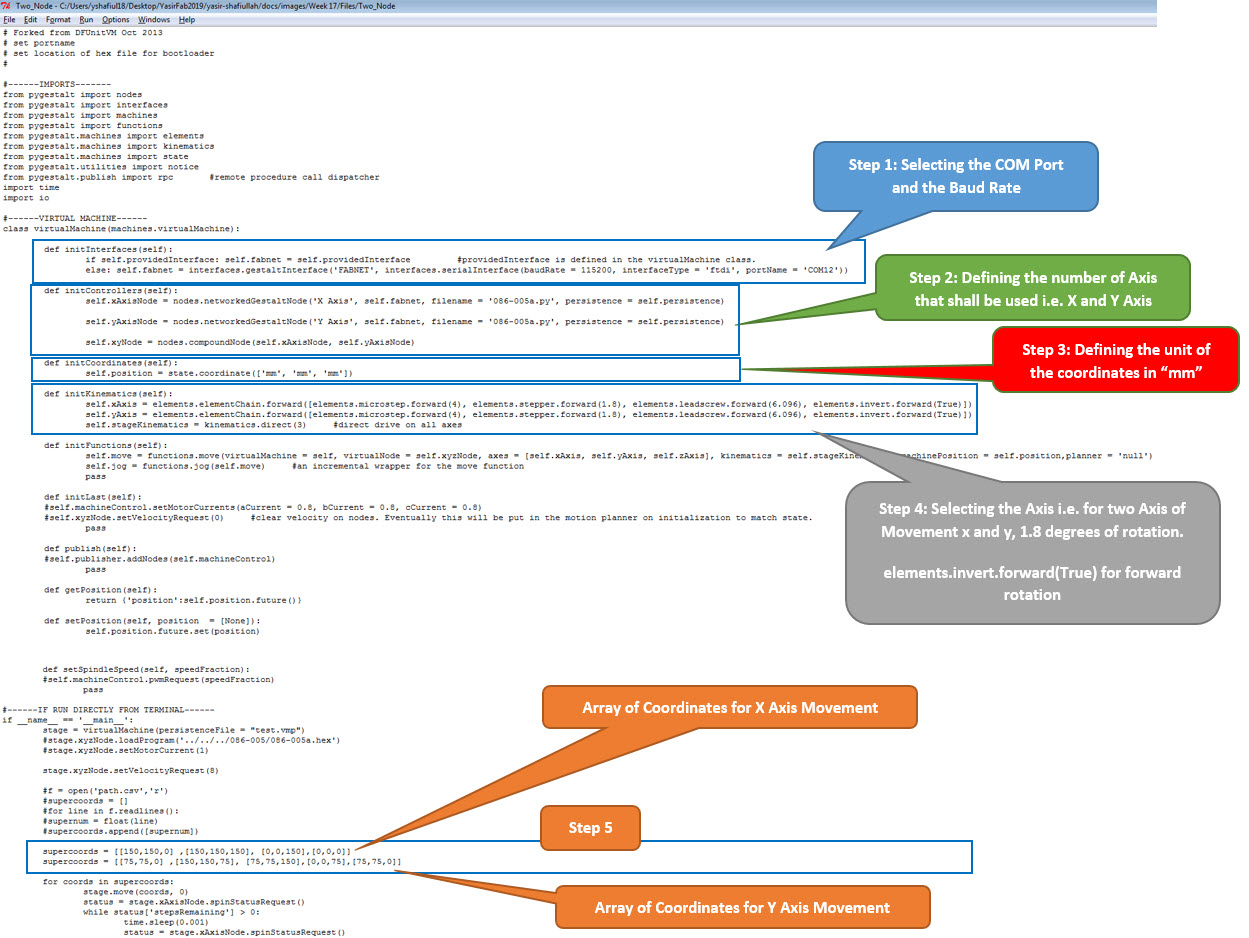
Task: Open the Edit menu
Action: click(31, 20)
